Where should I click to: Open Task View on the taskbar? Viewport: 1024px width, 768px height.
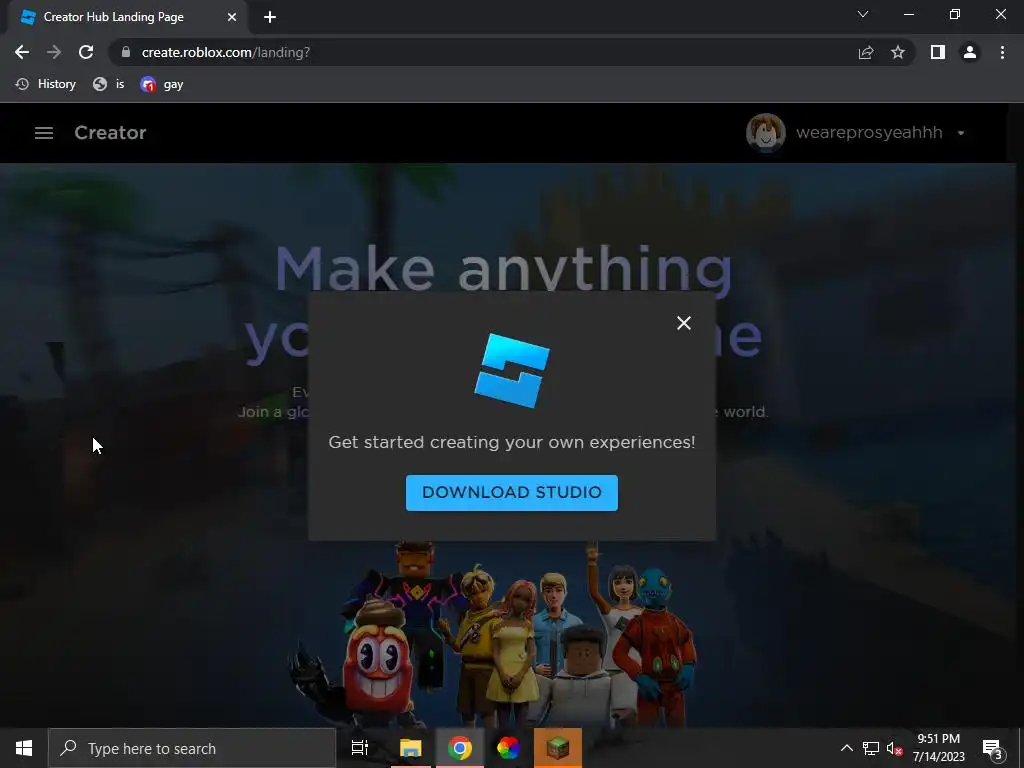pos(360,748)
